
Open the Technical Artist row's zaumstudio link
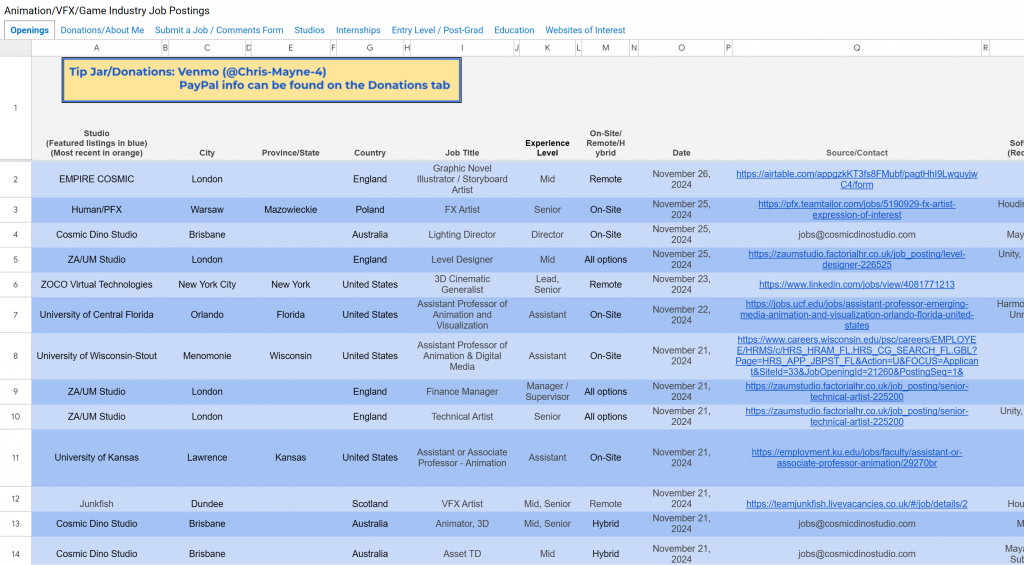click(x=856, y=416)
